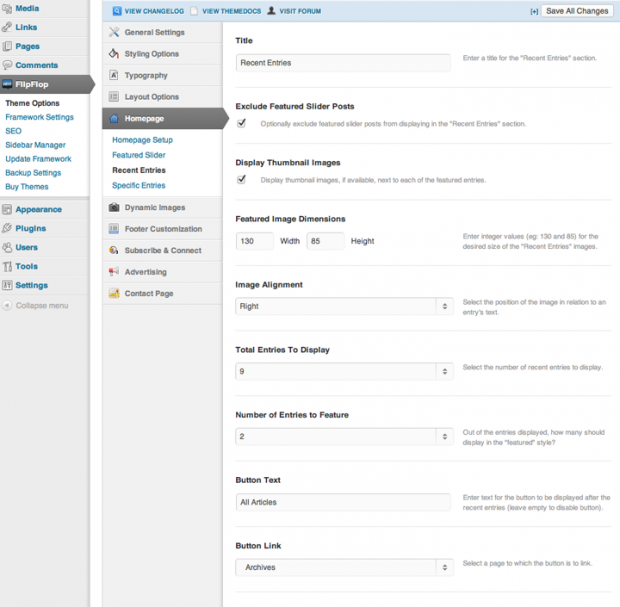The width and height of the screenshot is (620, 607).
Task: Open the Contact Page tab
Action: (x=162, y=293)
